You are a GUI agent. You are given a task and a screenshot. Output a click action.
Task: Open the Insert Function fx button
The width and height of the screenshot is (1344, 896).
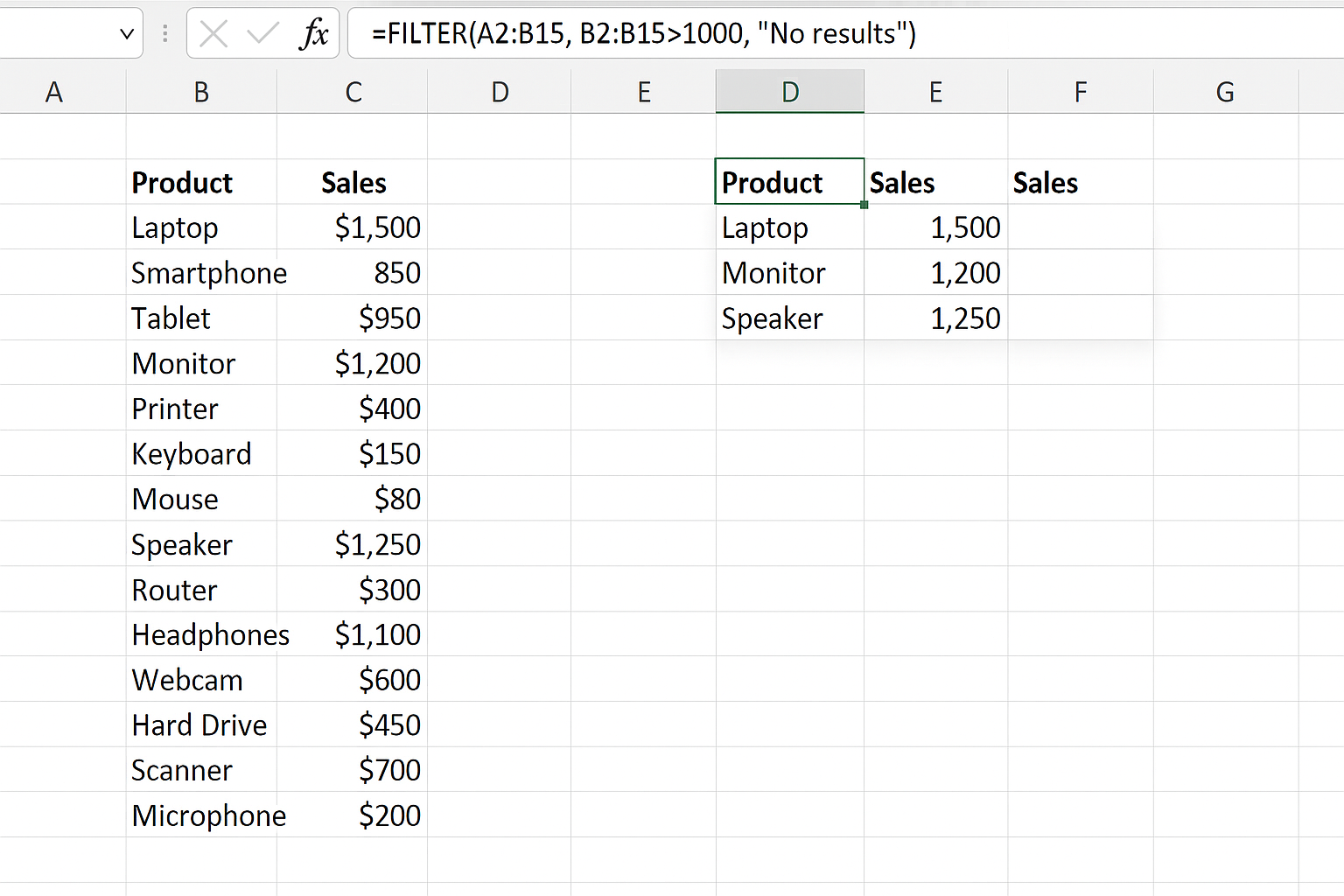click(x=313, y=34)
